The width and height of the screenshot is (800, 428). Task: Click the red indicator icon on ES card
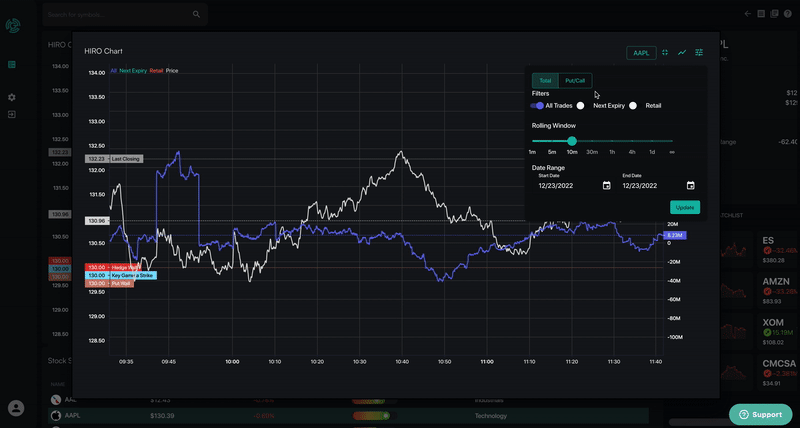tap(767, 250)
